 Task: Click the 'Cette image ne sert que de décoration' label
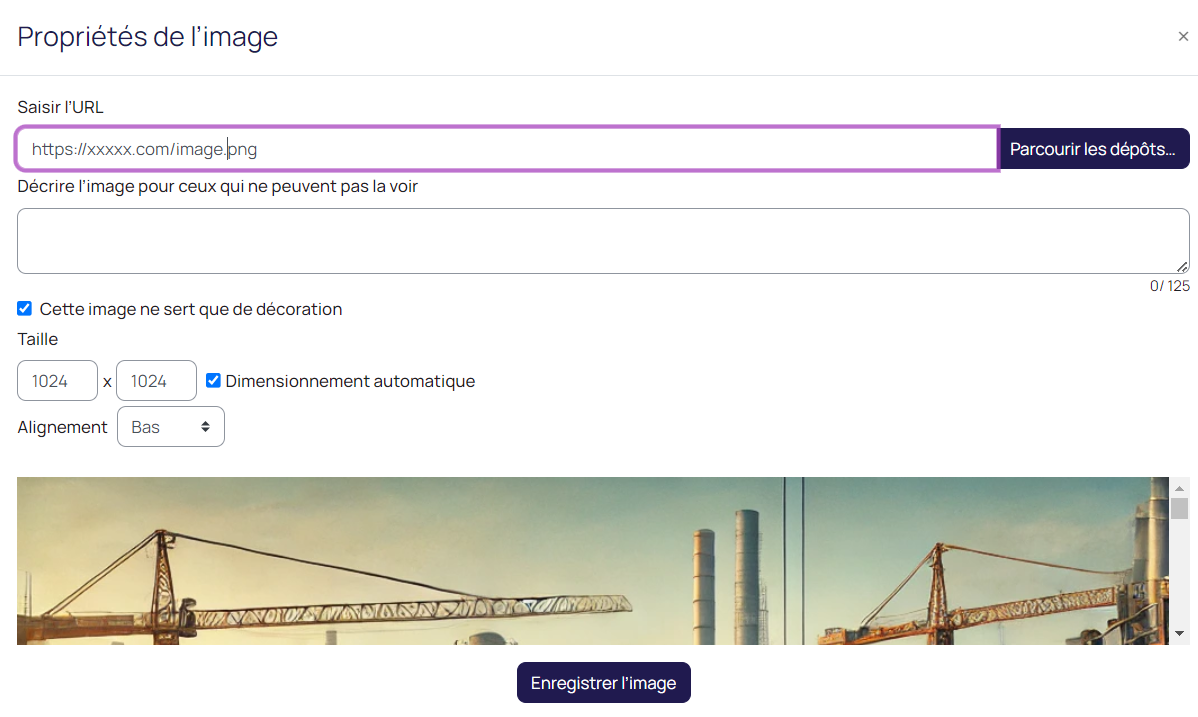click(x=191, y=310)
